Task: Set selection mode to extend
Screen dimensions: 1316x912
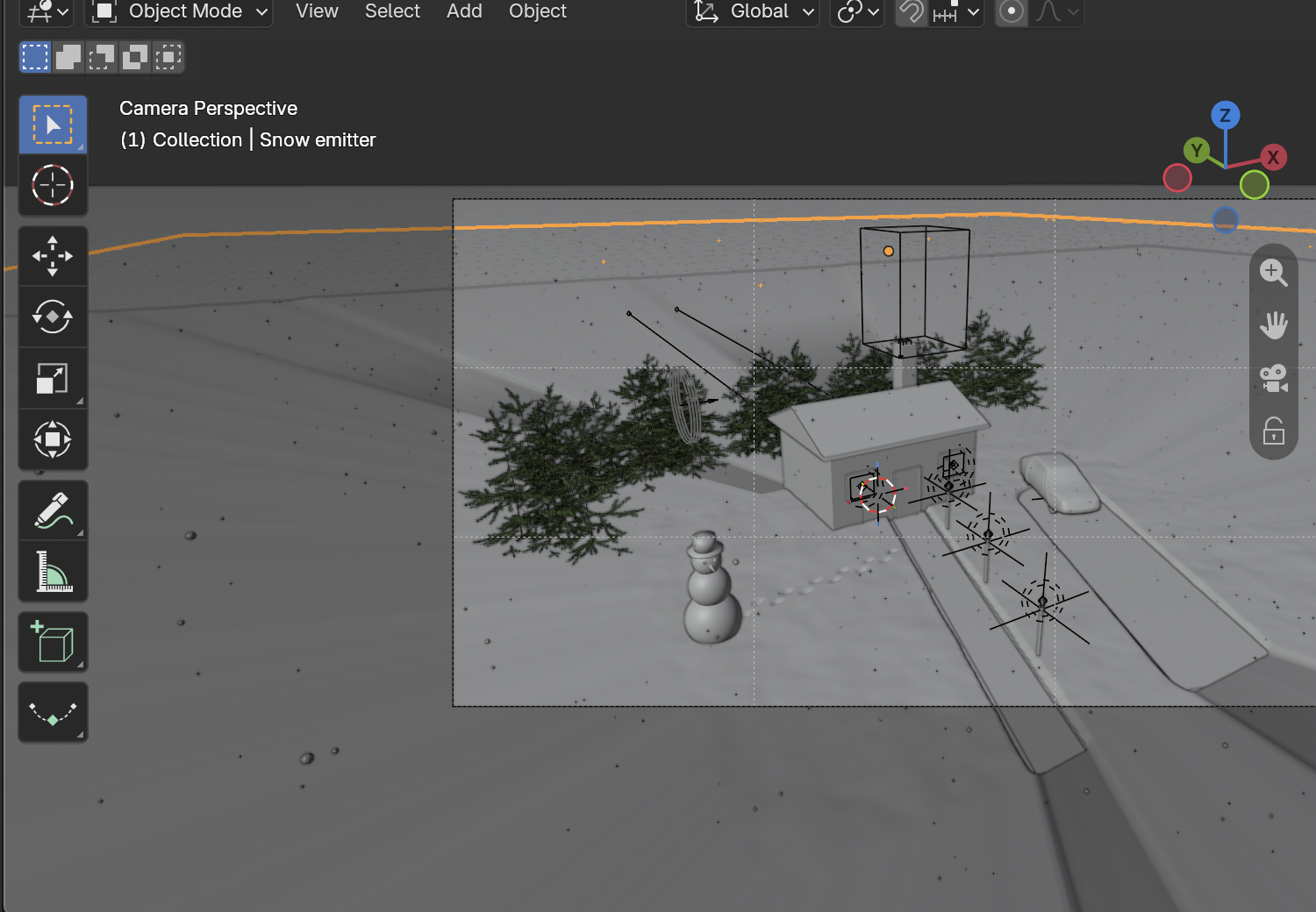Action: pyautogui.click(x=68, y=57)
